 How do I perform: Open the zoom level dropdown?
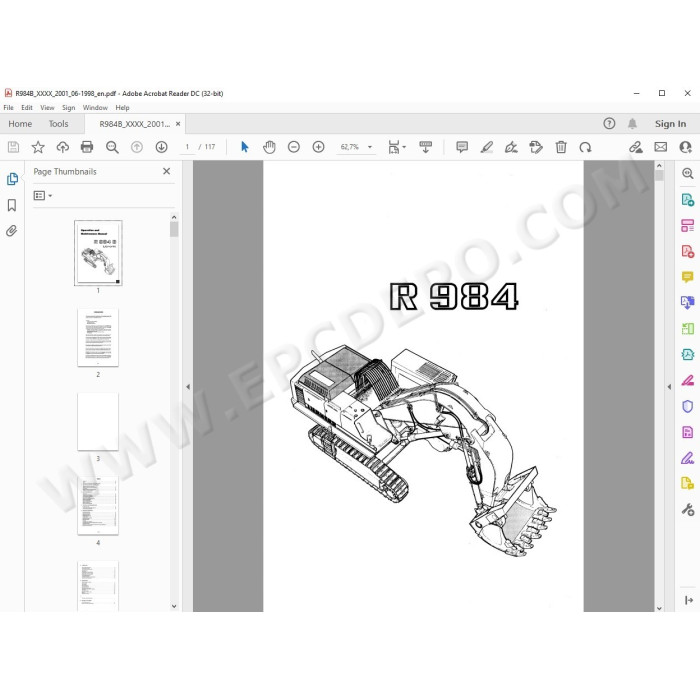coord(370,147)
